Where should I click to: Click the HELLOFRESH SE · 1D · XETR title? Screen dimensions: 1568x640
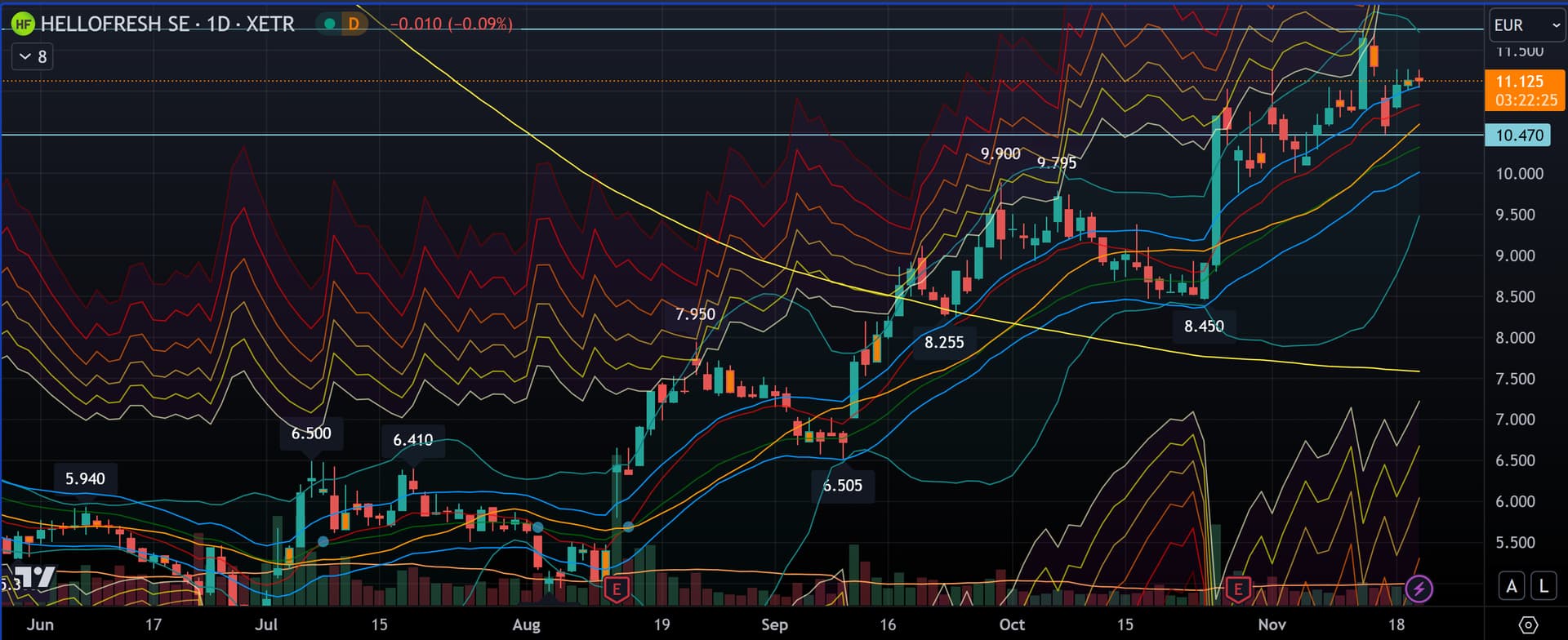tap(167, 24)
